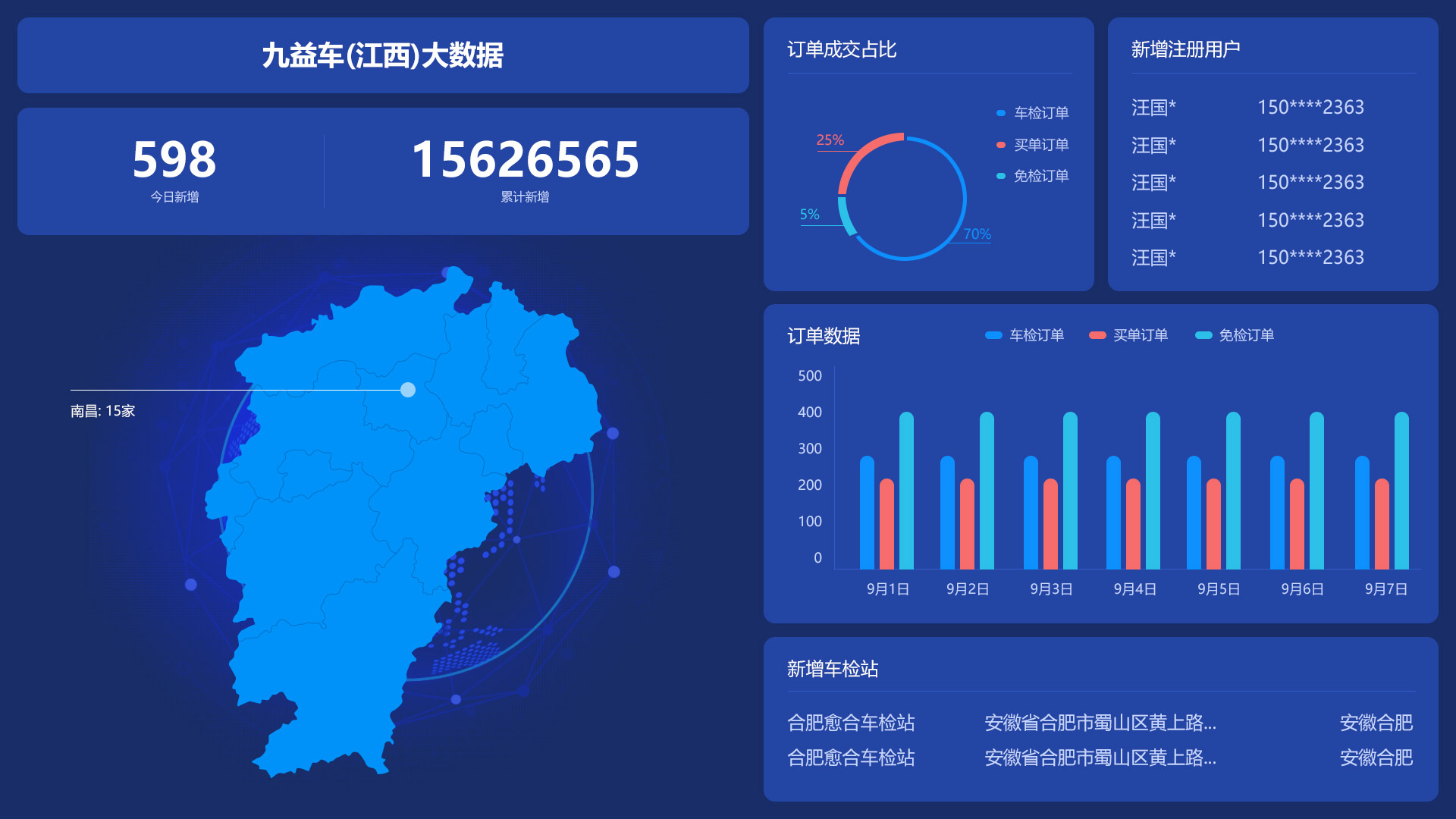This screenshot has width=1456, height=819.
Task: Click 车检订单 legend dot in donut chart
Action: (x=1001, y=113)
